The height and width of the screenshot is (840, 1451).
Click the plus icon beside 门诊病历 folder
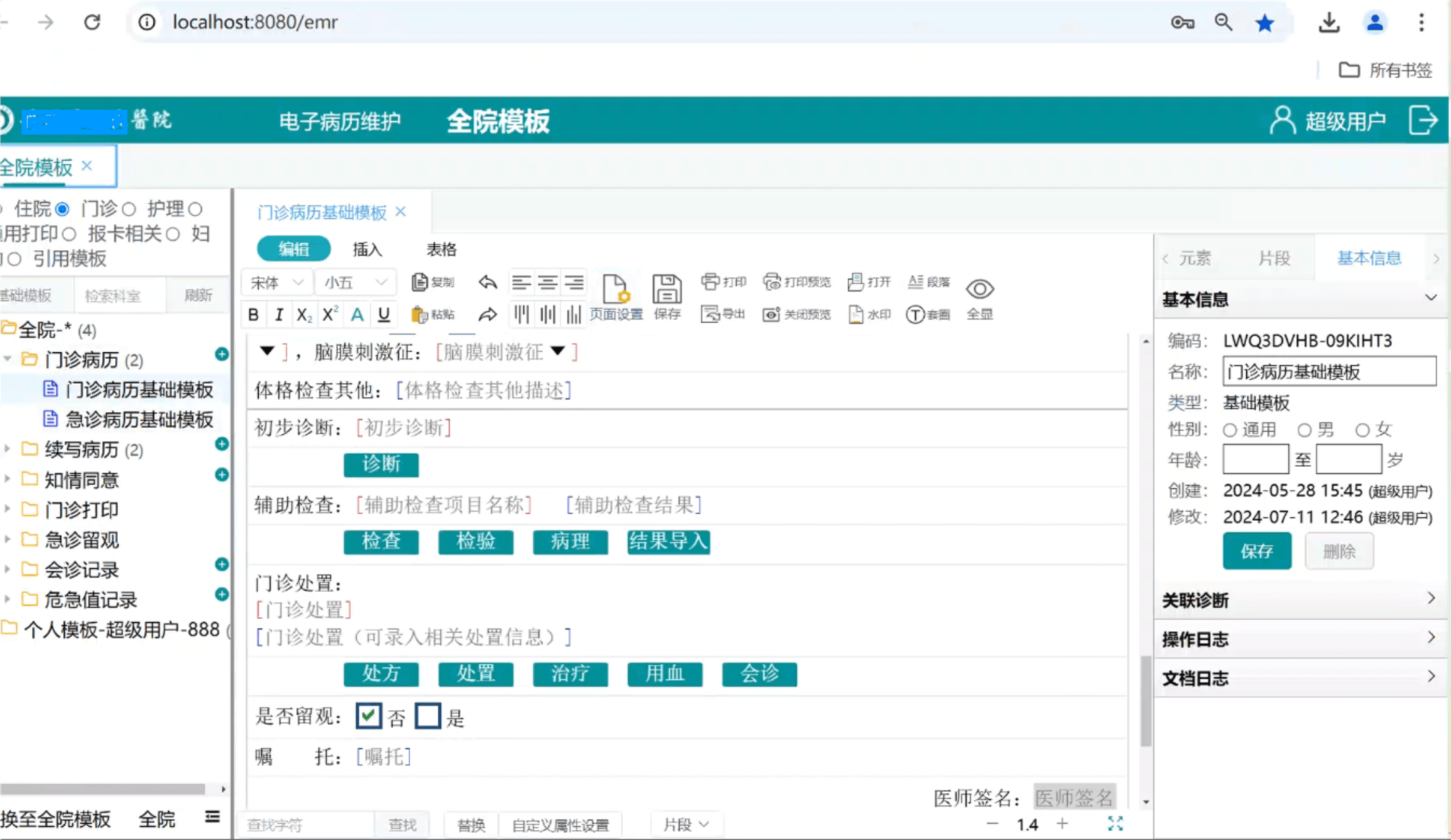pos(222,354)
